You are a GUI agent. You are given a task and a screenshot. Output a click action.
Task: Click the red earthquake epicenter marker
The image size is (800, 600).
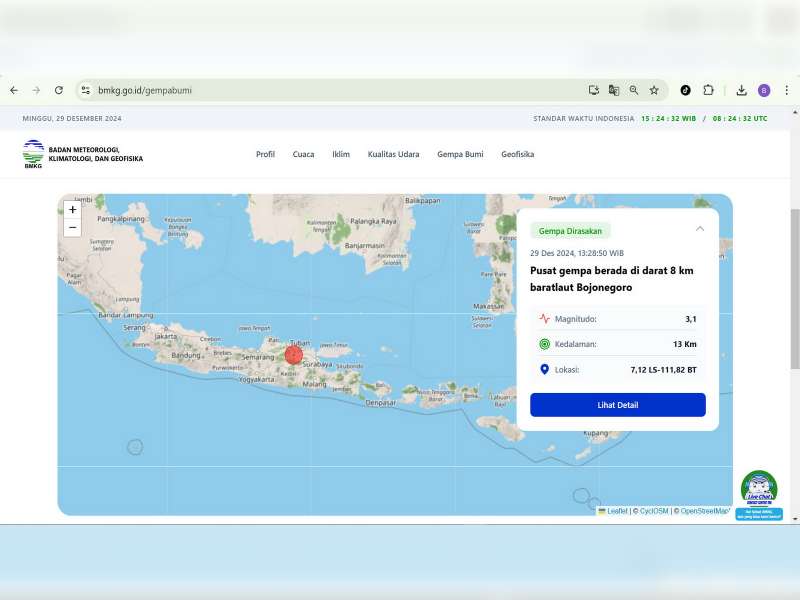click(294, 354)
